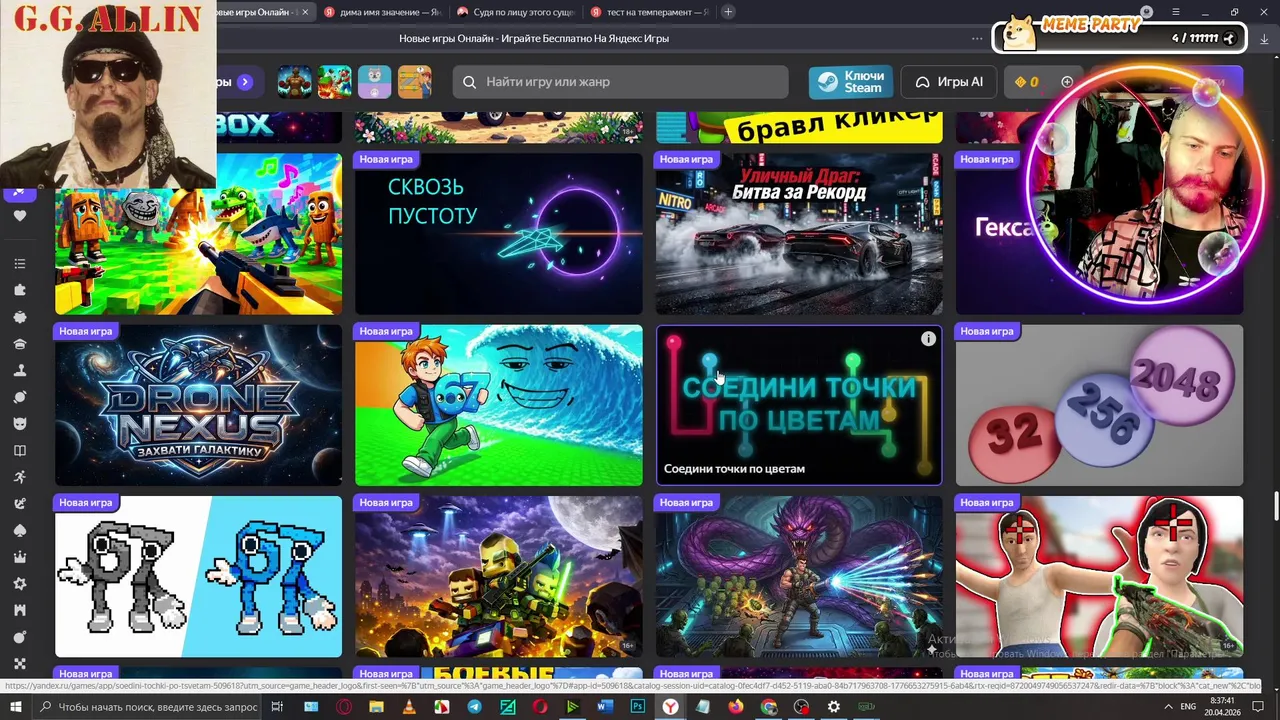1280x720 pixels.
Task: Open first recent game icon in header
Action: 294,82
